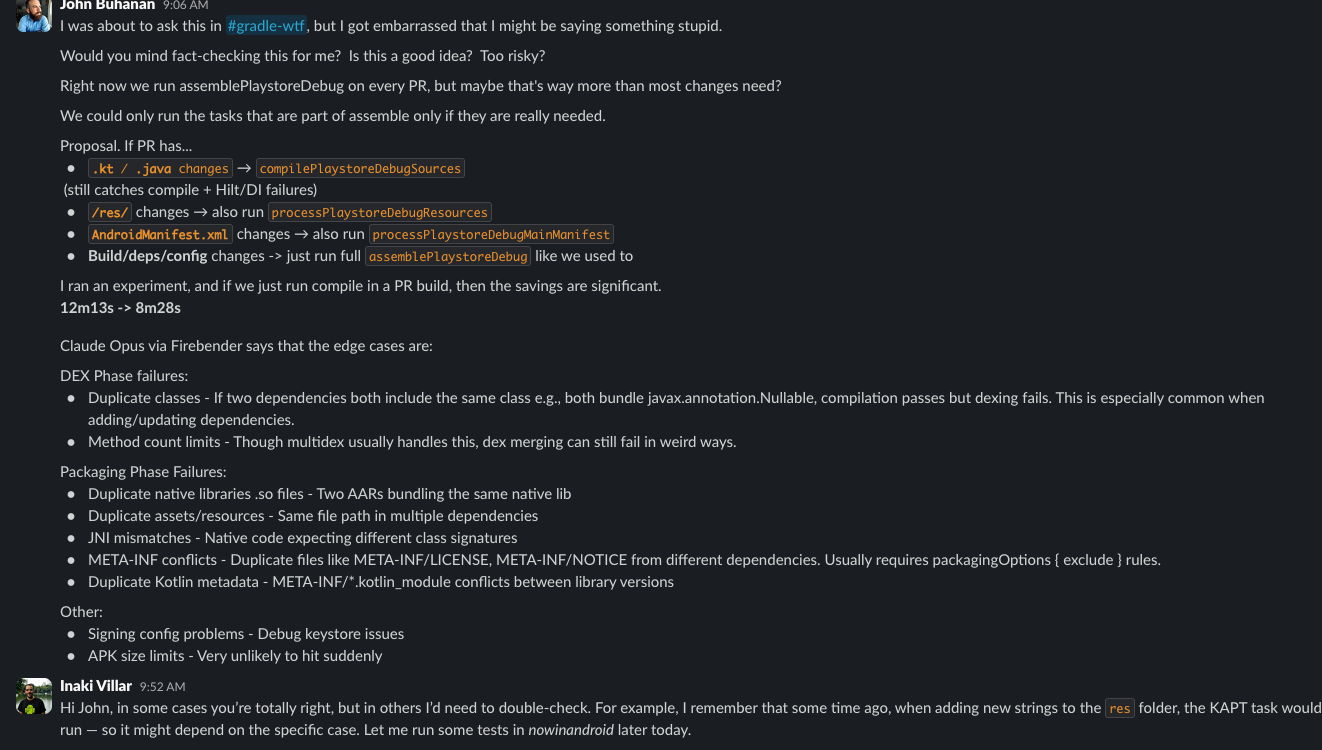This screenshot has height=750, width=1322.
Task: Open Inaki Villar's profile from sender name
Action: click(96, 686)
